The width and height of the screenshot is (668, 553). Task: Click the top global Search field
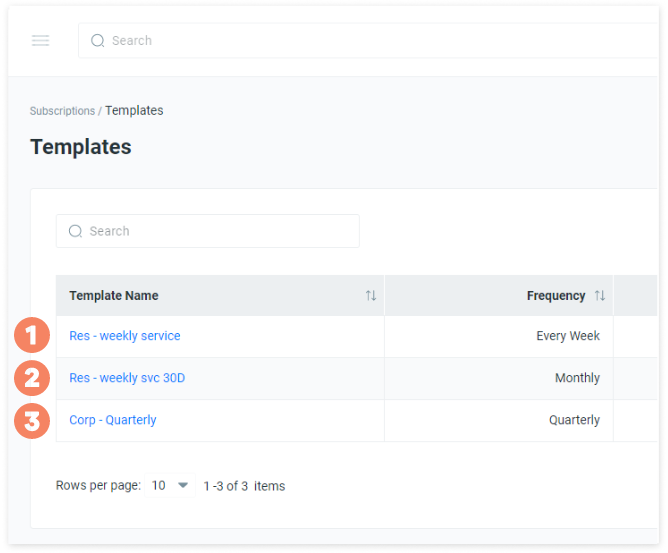(x=368, y=40)
